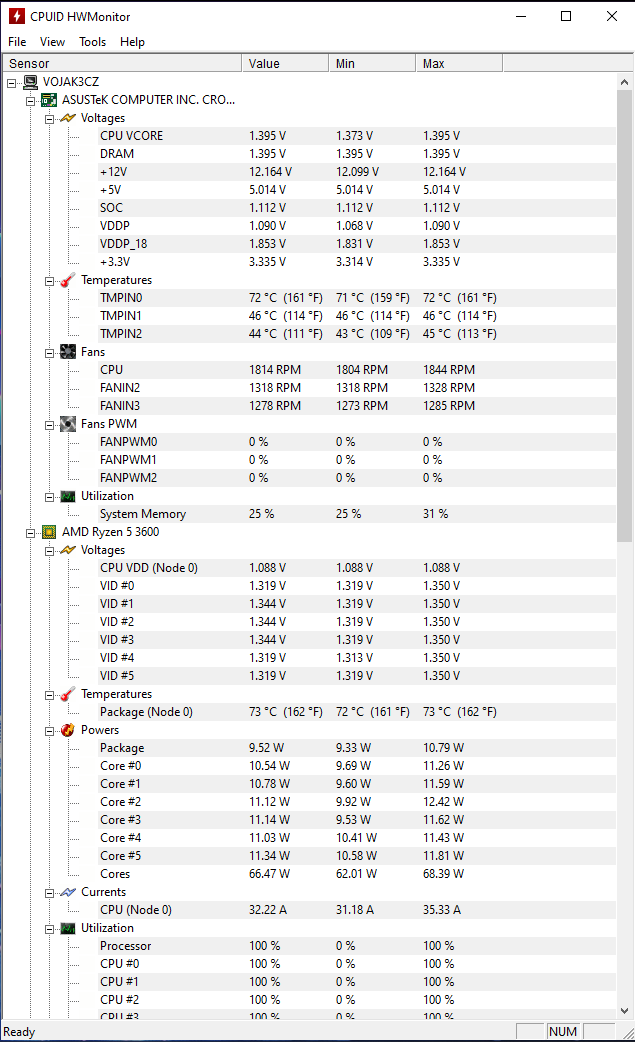
Task: Click the AMD Ryzen 5 3600 processor icon
Action: click(x=49, y=532)
